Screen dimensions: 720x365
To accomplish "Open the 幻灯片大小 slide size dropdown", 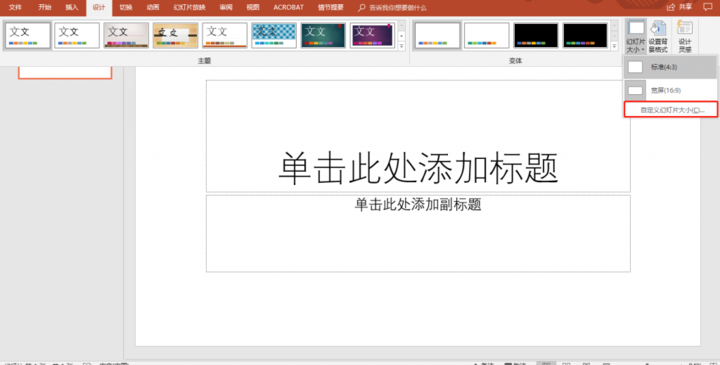I will [636, 37].
